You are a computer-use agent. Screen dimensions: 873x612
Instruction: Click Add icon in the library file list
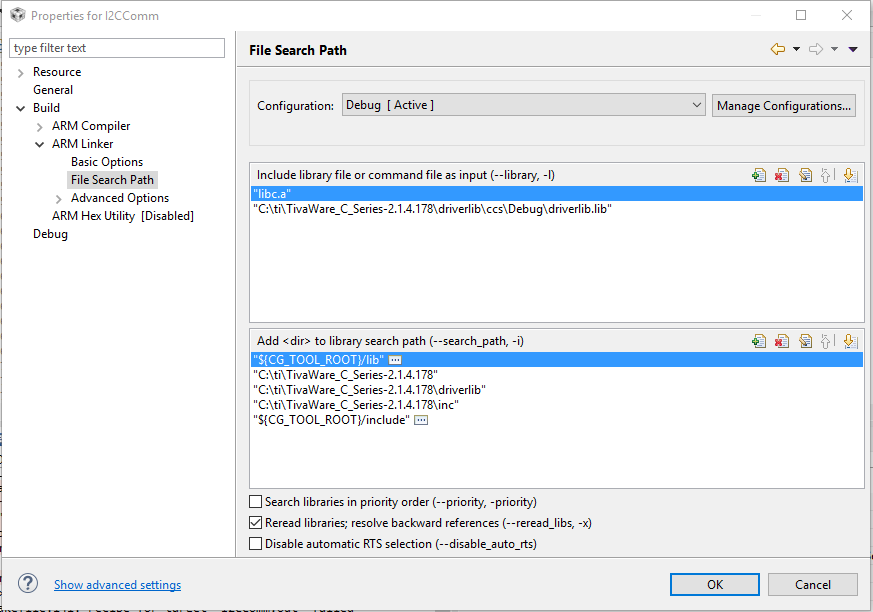click(x=759, y=175)
